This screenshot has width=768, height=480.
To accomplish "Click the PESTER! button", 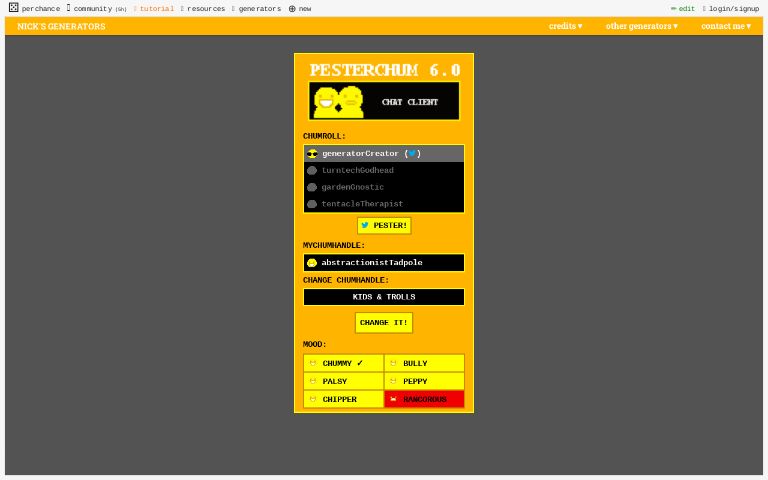I will click(x=384, y=225).
